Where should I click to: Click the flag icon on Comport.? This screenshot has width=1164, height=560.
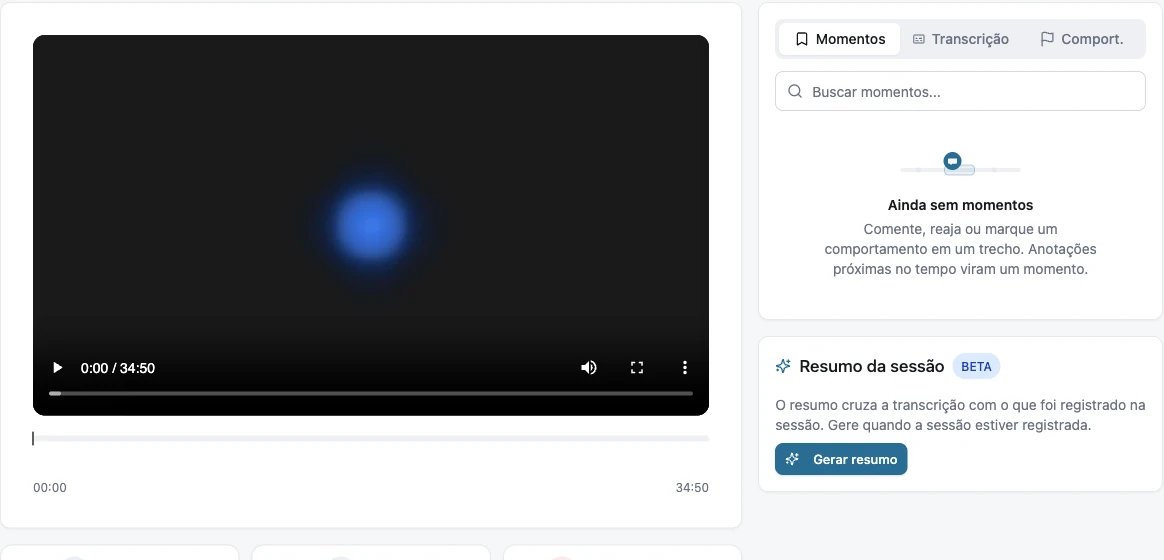coord(1047,39)
